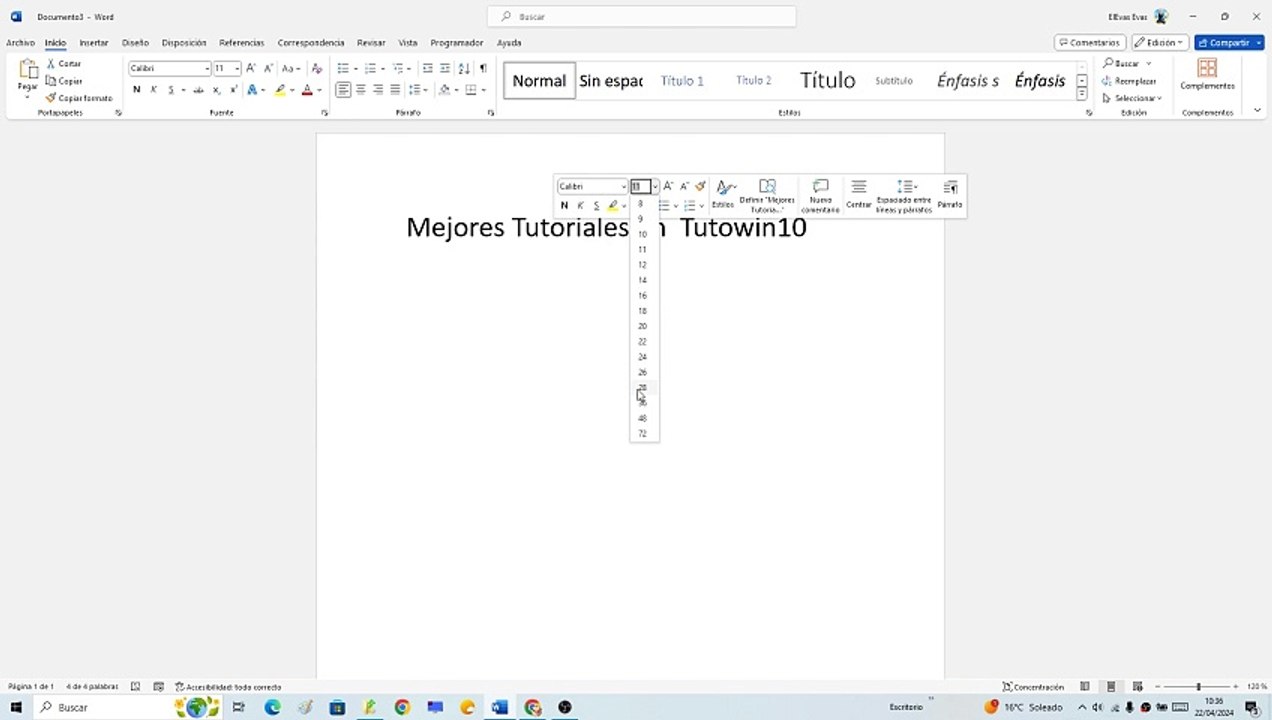Screen dimensions: 1272x720
Task: Toggle superscript in ribbon
Action: coord(233,90)
